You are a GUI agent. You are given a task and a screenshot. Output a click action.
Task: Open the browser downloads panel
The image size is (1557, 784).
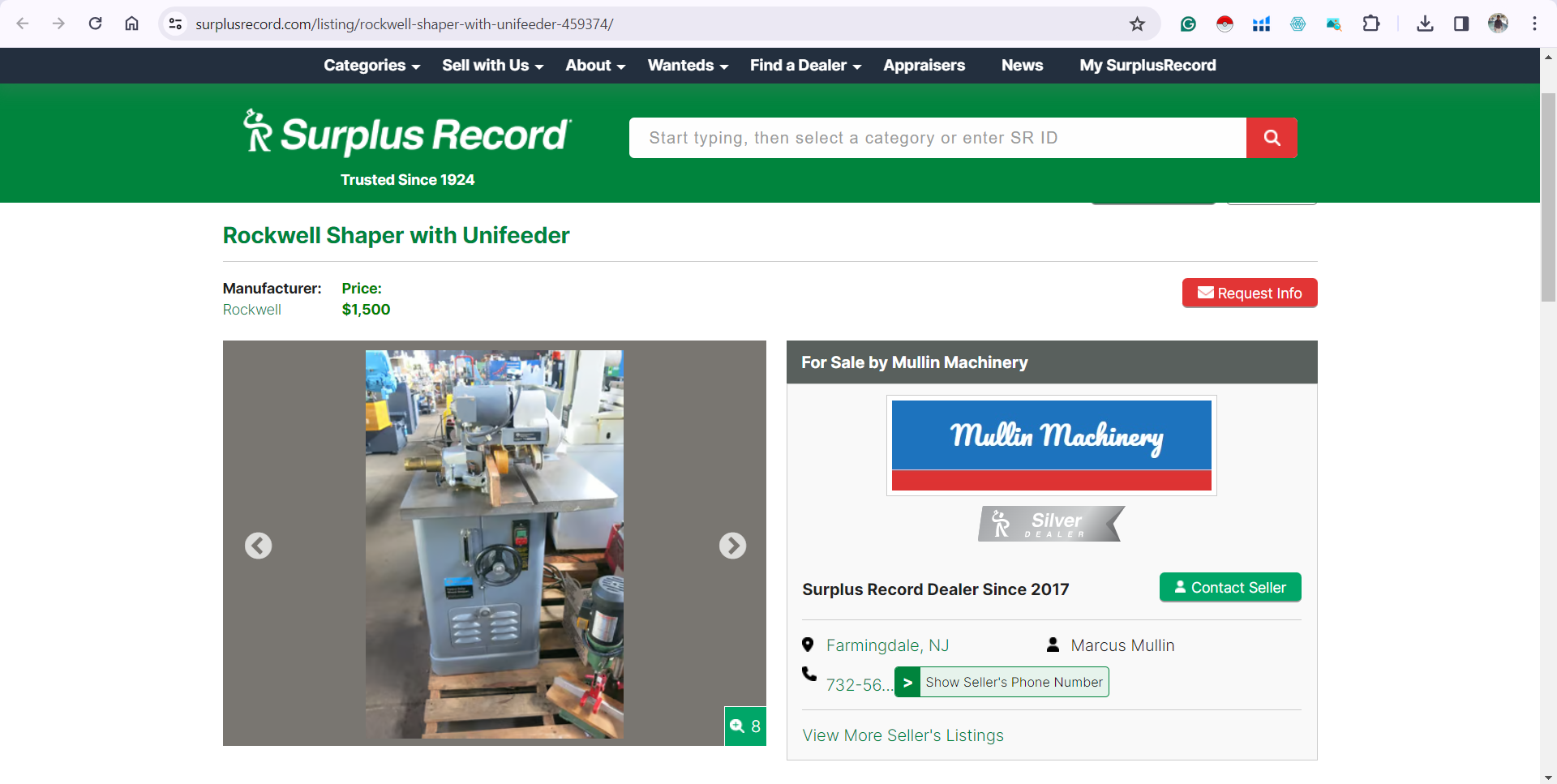pyautogui.click(x=1425, y=24)
